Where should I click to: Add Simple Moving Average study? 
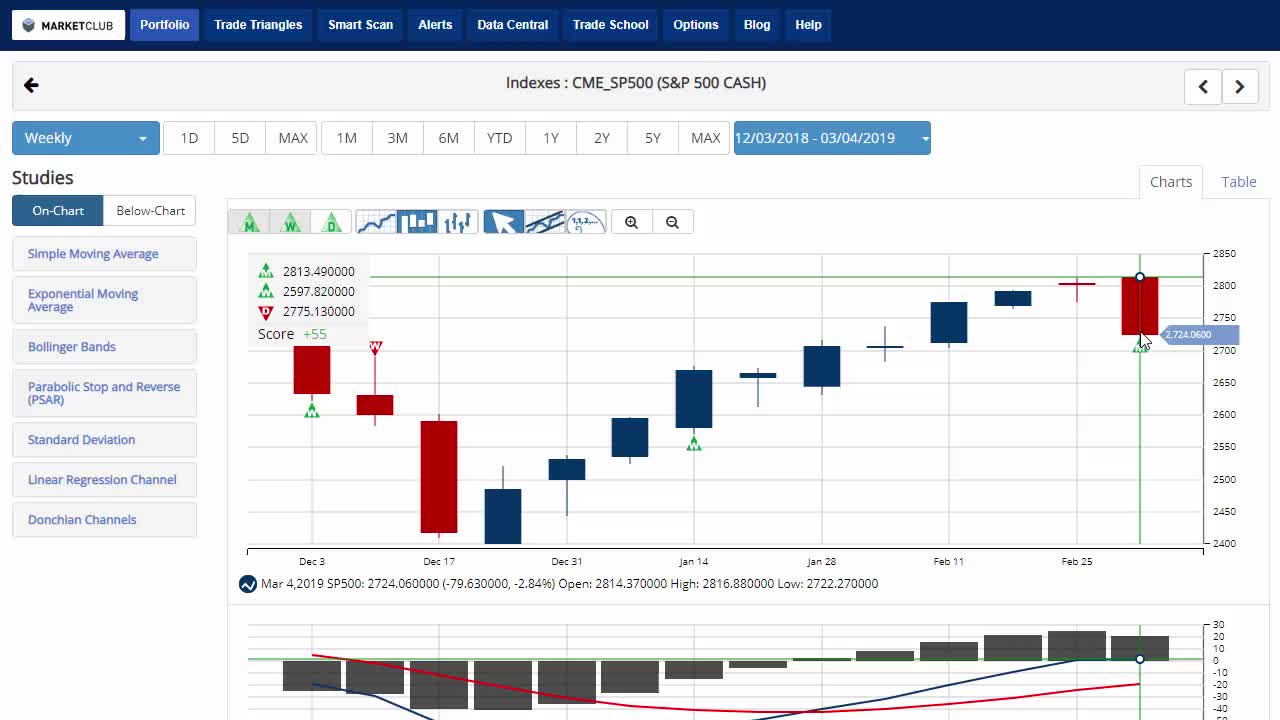[x=105, y=254]
